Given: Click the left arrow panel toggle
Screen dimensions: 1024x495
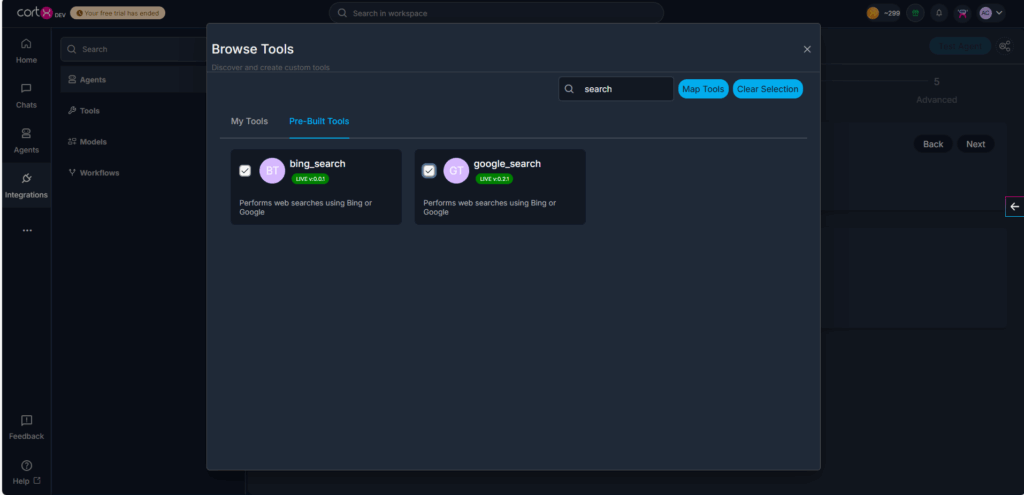Looking at the screenshot, I should [1014, 206].
